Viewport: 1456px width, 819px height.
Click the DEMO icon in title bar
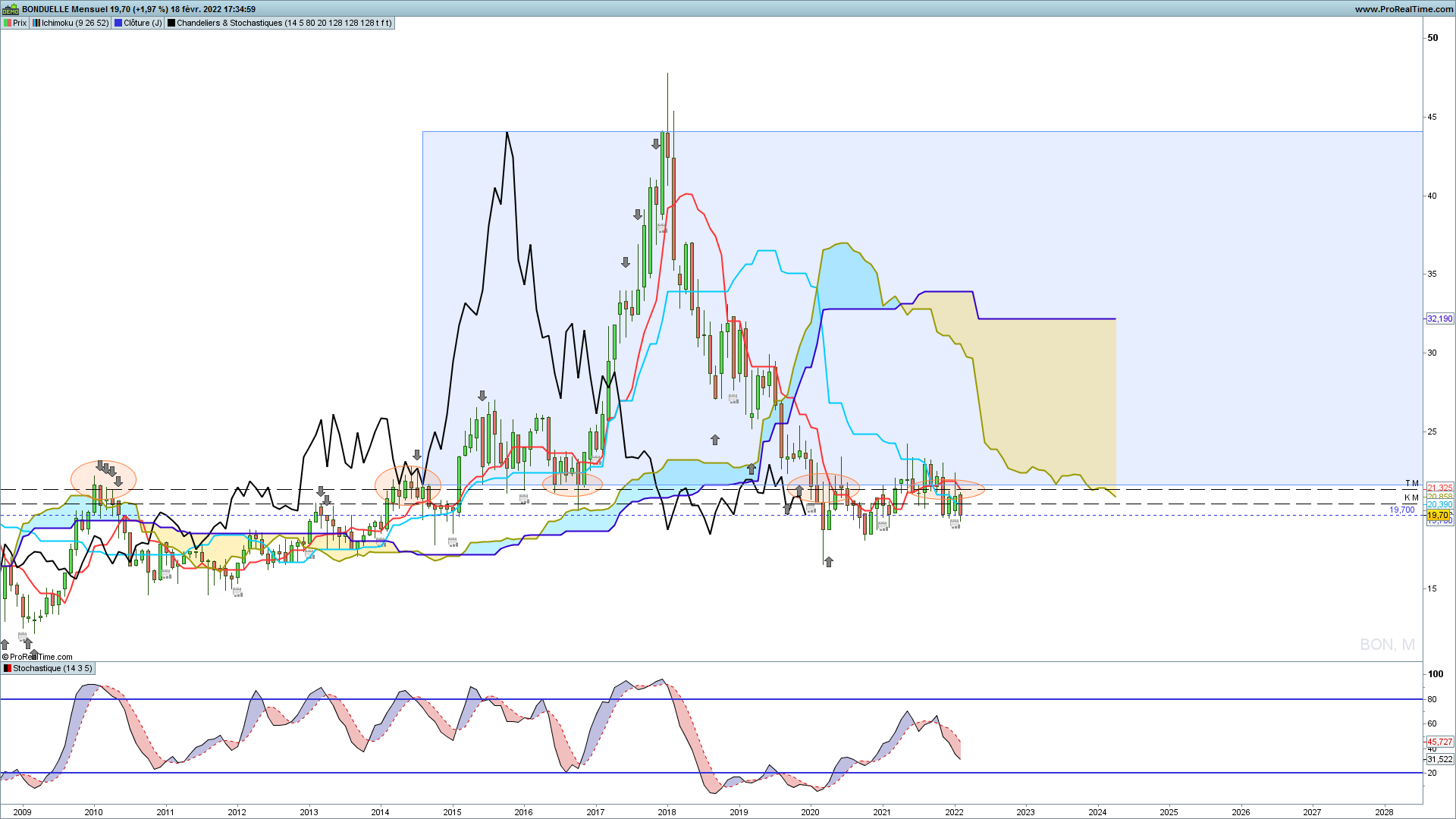10,9
